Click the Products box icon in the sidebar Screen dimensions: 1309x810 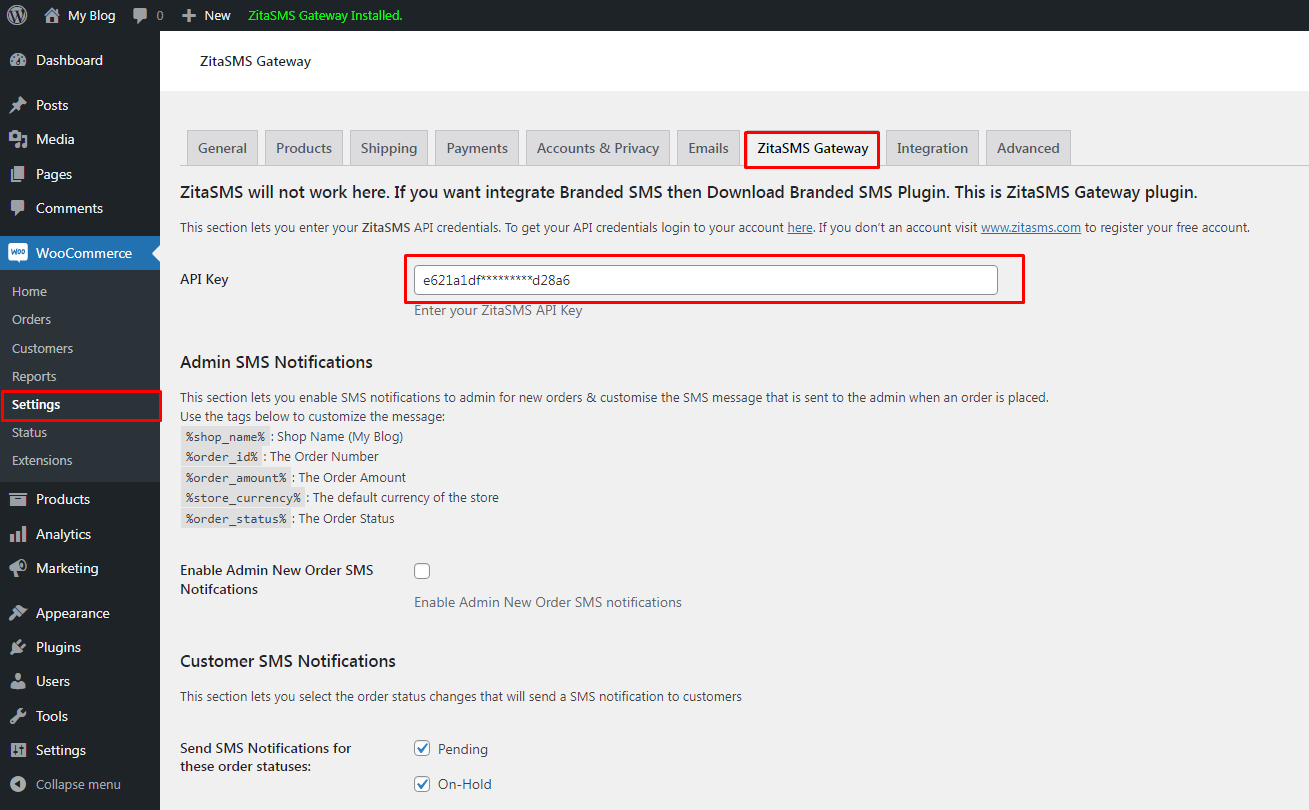(x=18, y=499)
